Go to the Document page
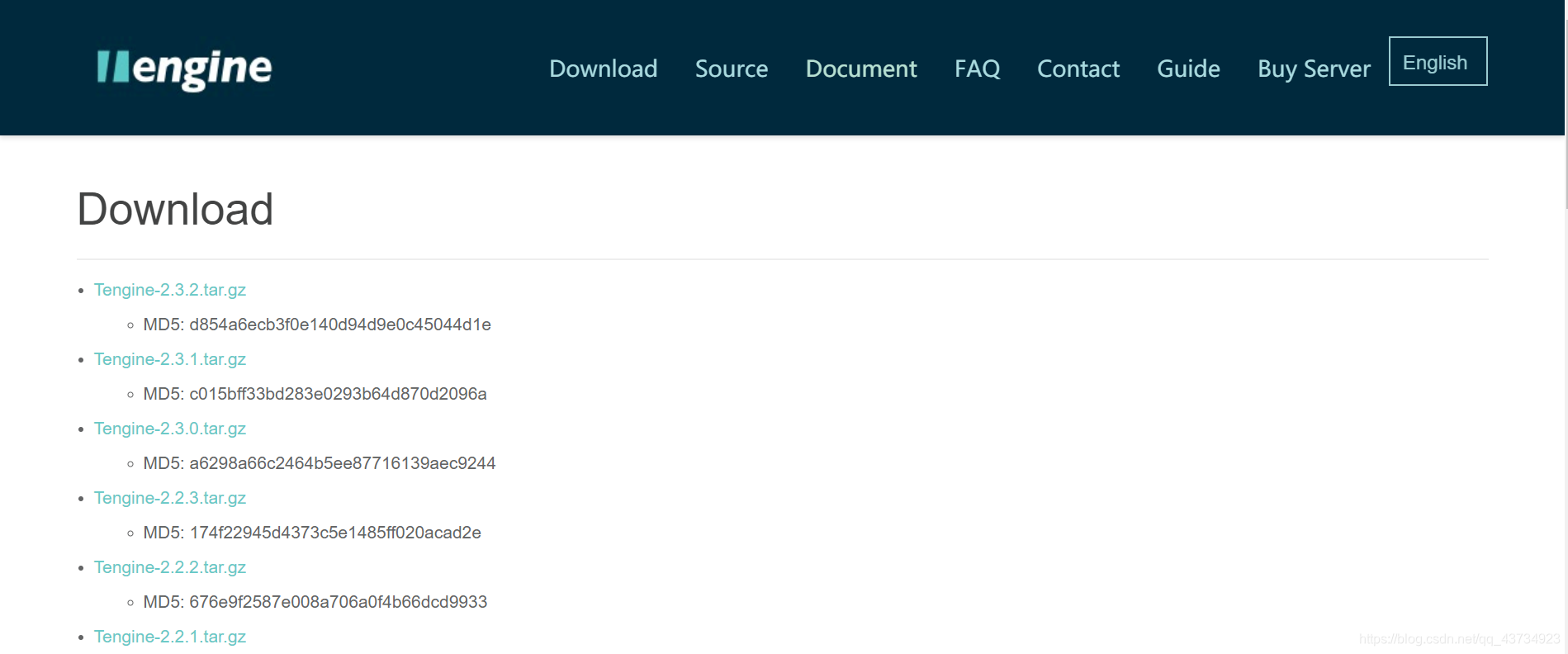 [861, 69]
